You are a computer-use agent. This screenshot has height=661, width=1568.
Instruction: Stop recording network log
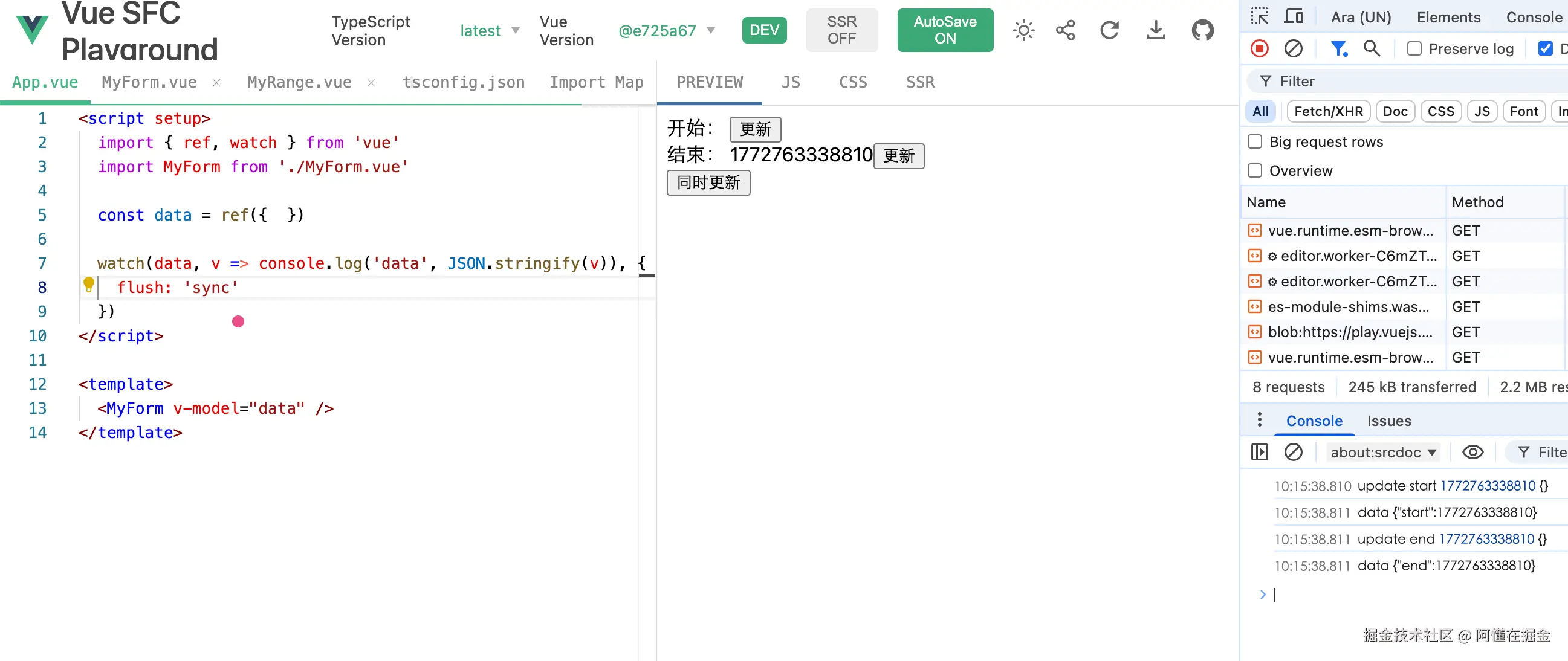coord(1259,48)
